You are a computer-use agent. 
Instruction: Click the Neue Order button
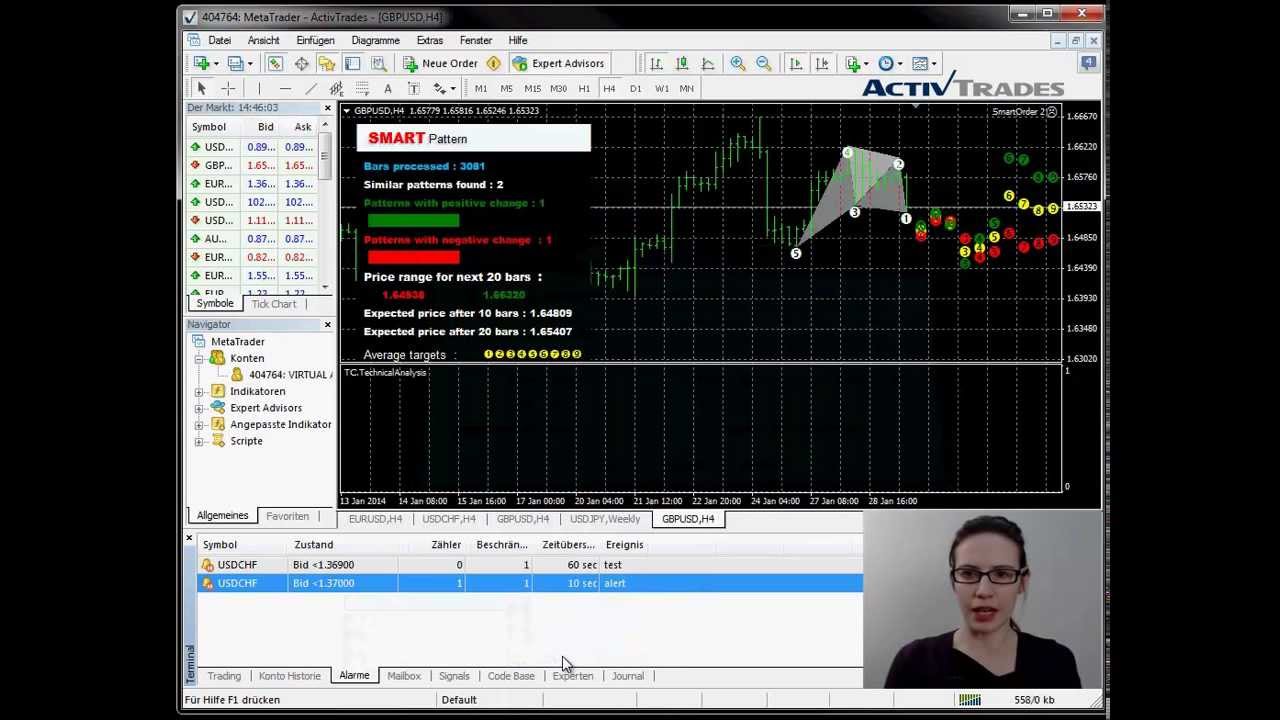(x=441, y=63)
